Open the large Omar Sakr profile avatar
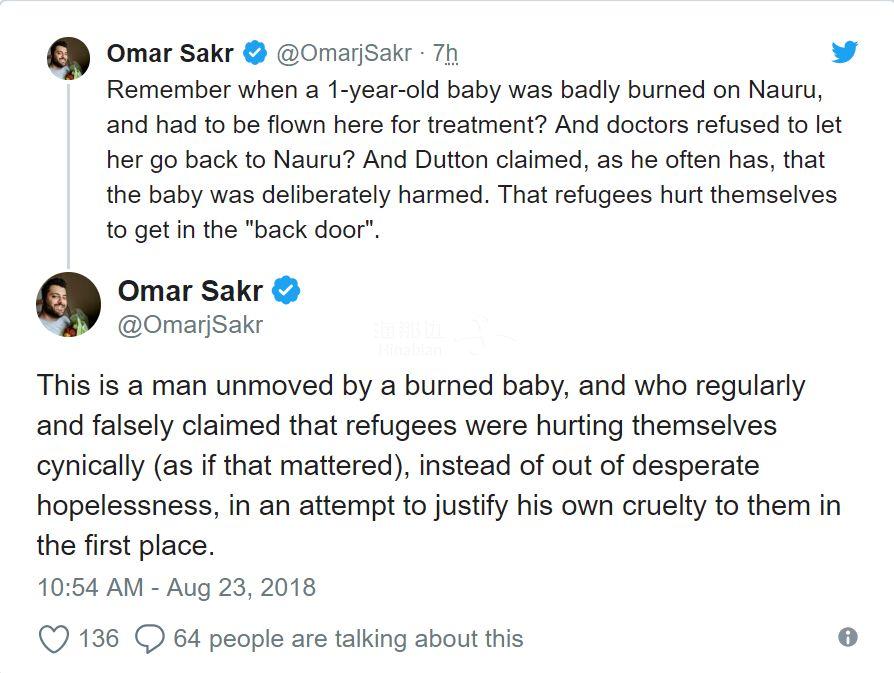Viewport: 894px width, 673px height. pyautogui.click(x=69, y=304)
